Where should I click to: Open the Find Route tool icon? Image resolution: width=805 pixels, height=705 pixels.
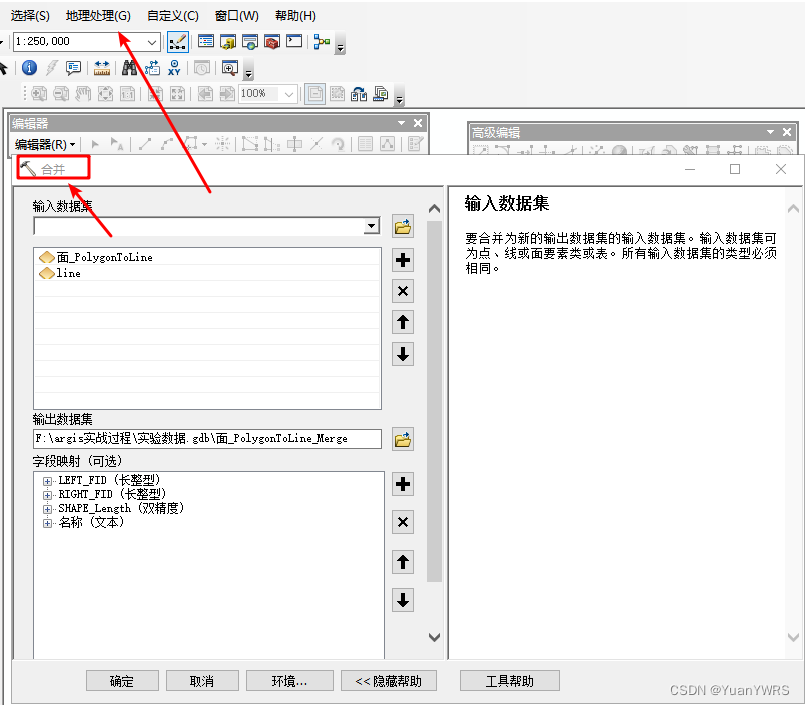pos(152,68)
